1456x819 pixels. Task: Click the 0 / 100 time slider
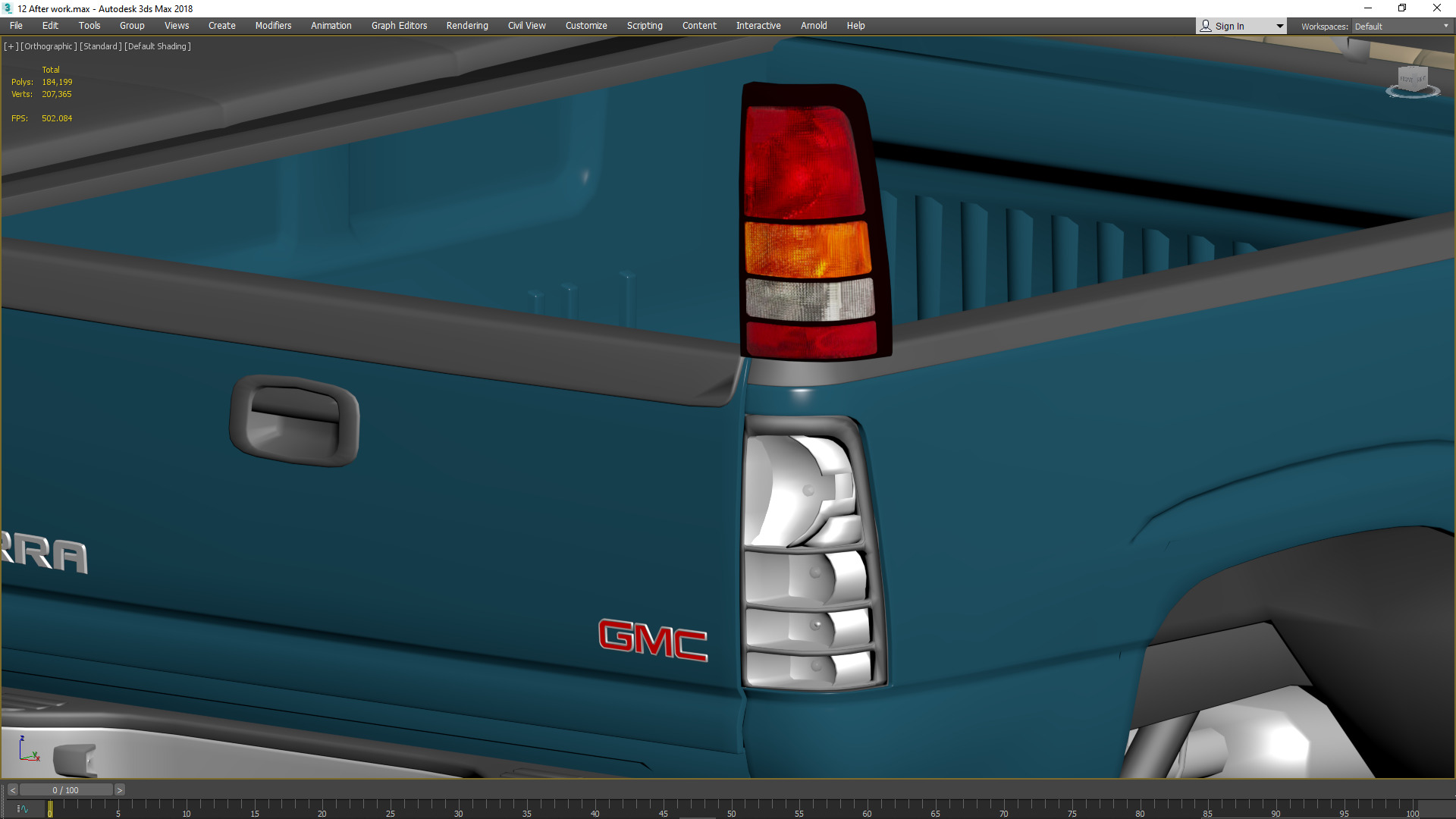point(65,790)
